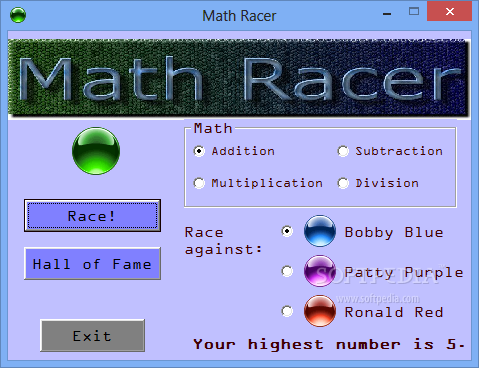
Task: Click the large green player ball
Action: (96, 151)
